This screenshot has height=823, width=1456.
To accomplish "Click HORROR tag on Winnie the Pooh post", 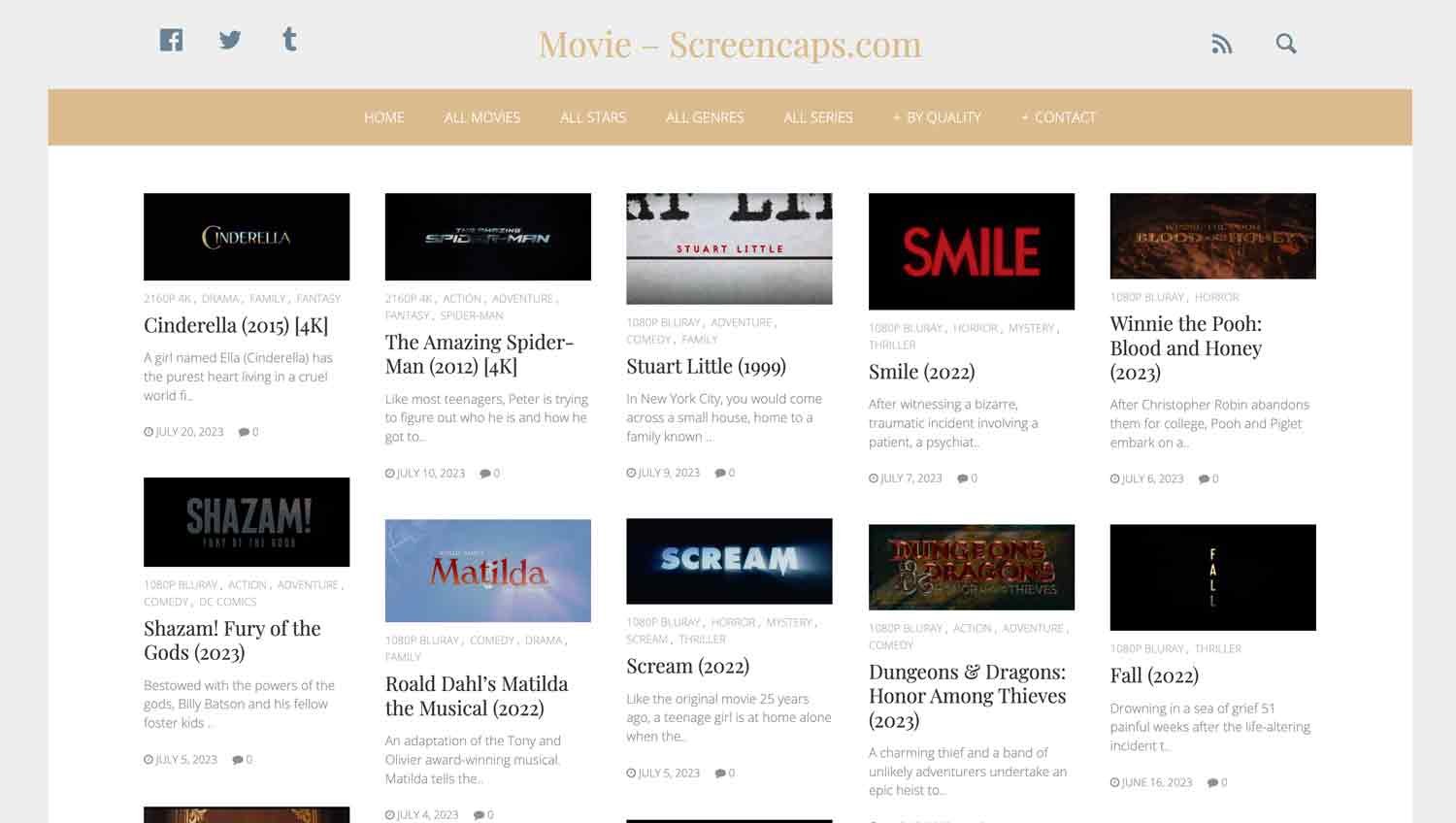I will 1217,297.
